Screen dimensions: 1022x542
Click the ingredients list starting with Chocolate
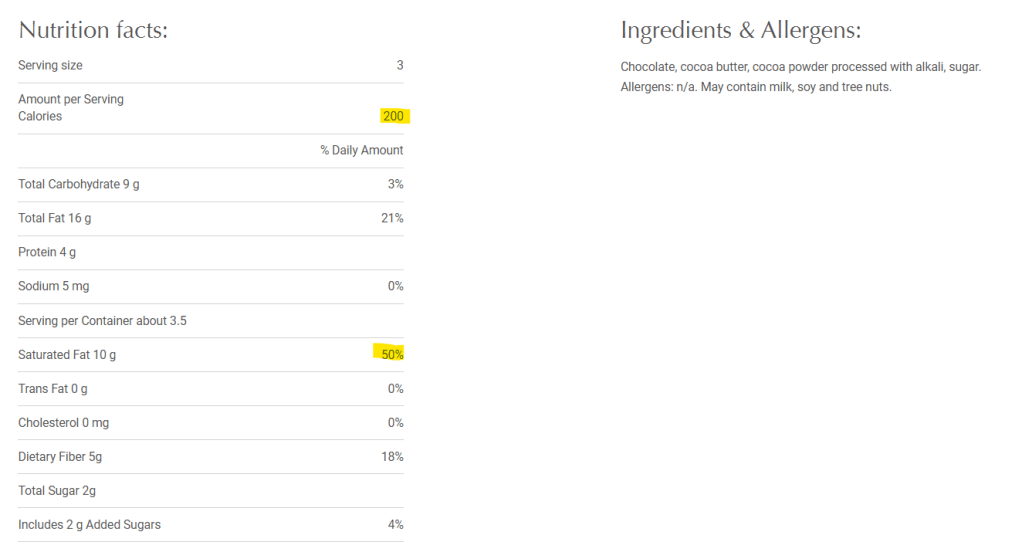point(800,67)
